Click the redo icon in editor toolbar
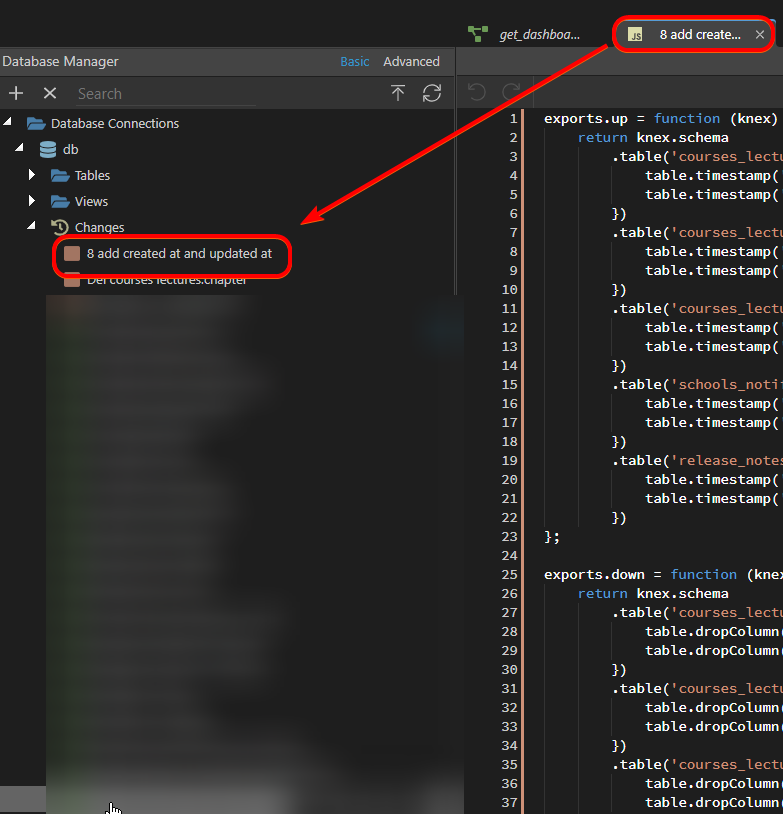This screenshot has height=814, width=783. [511, 92]
